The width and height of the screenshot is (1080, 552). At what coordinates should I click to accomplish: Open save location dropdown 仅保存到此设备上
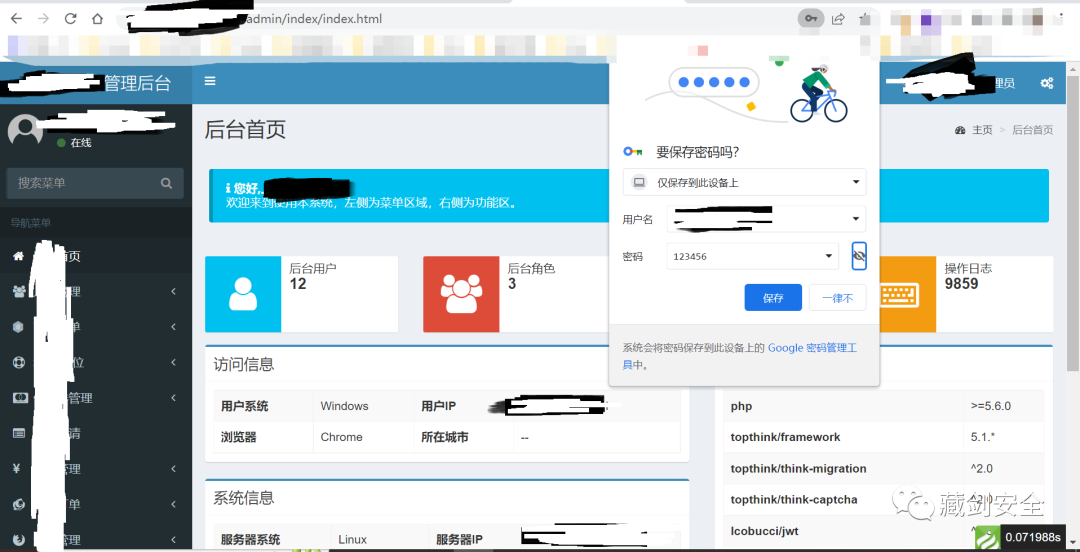point(745,183)
